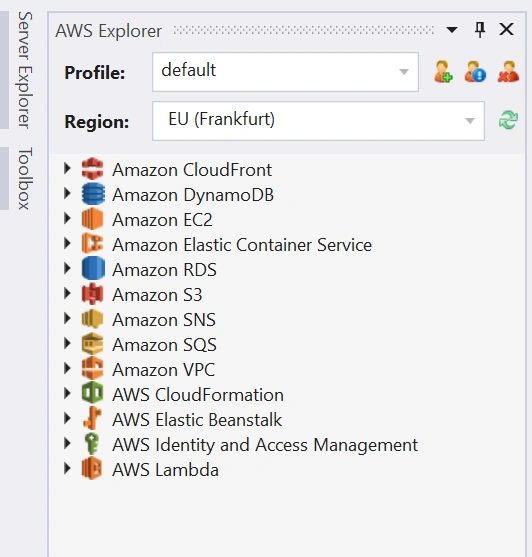Click the AWS Lambda icon
The height and width of the screenshot is (557, 532).
(92, 469)
